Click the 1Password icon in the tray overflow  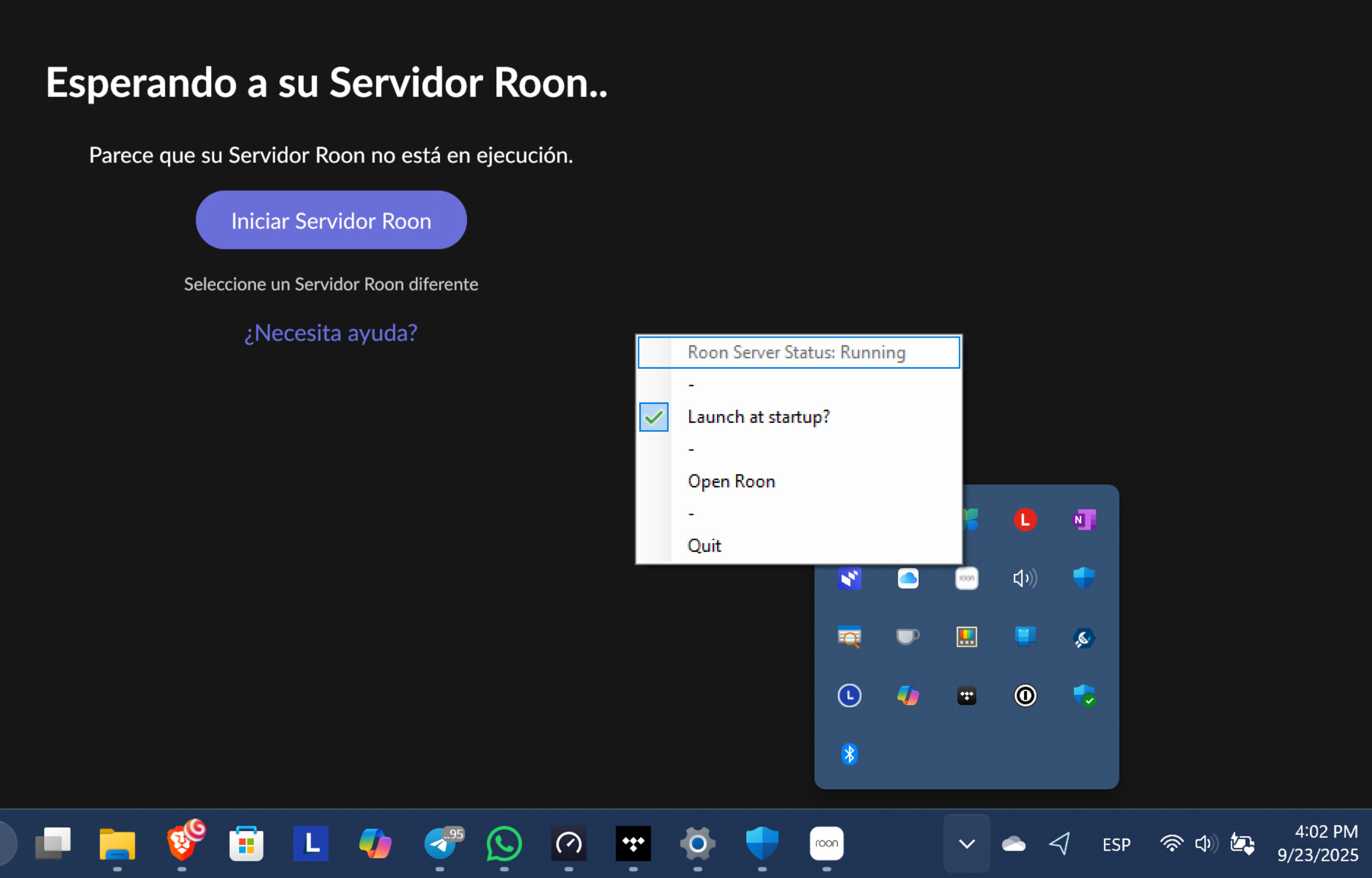pos(1025,695)
